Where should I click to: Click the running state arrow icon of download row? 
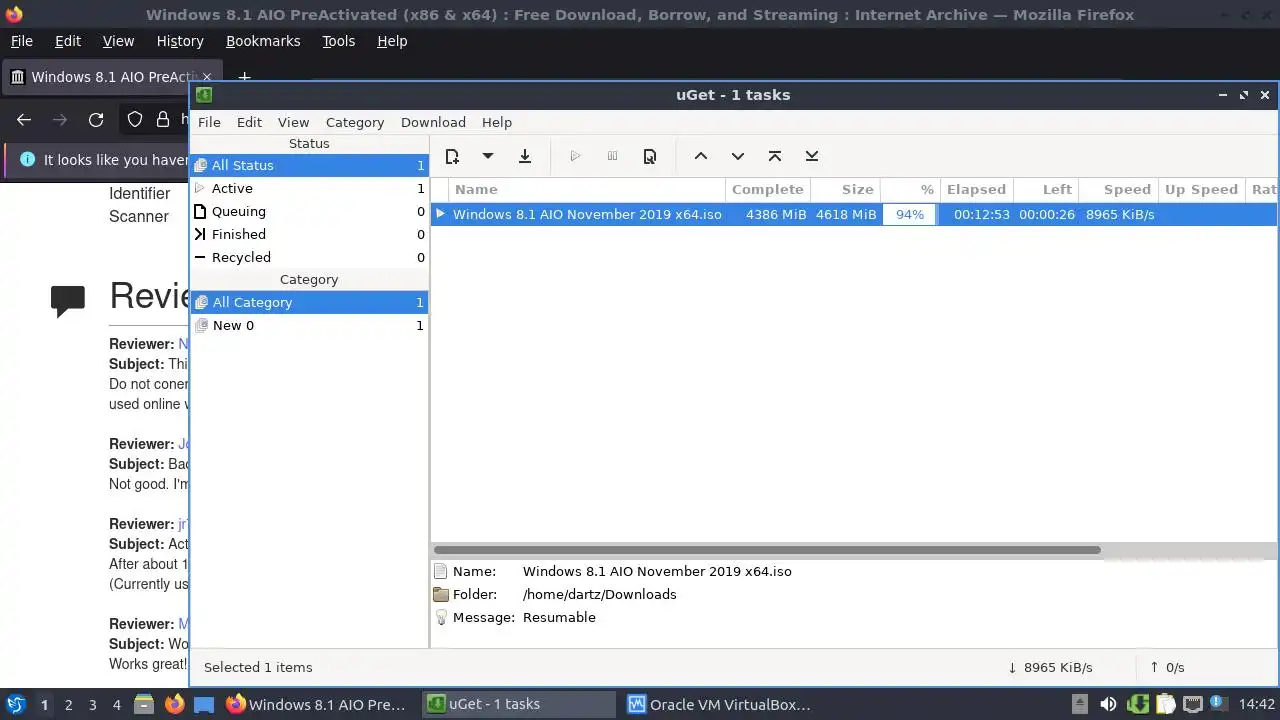440,214
